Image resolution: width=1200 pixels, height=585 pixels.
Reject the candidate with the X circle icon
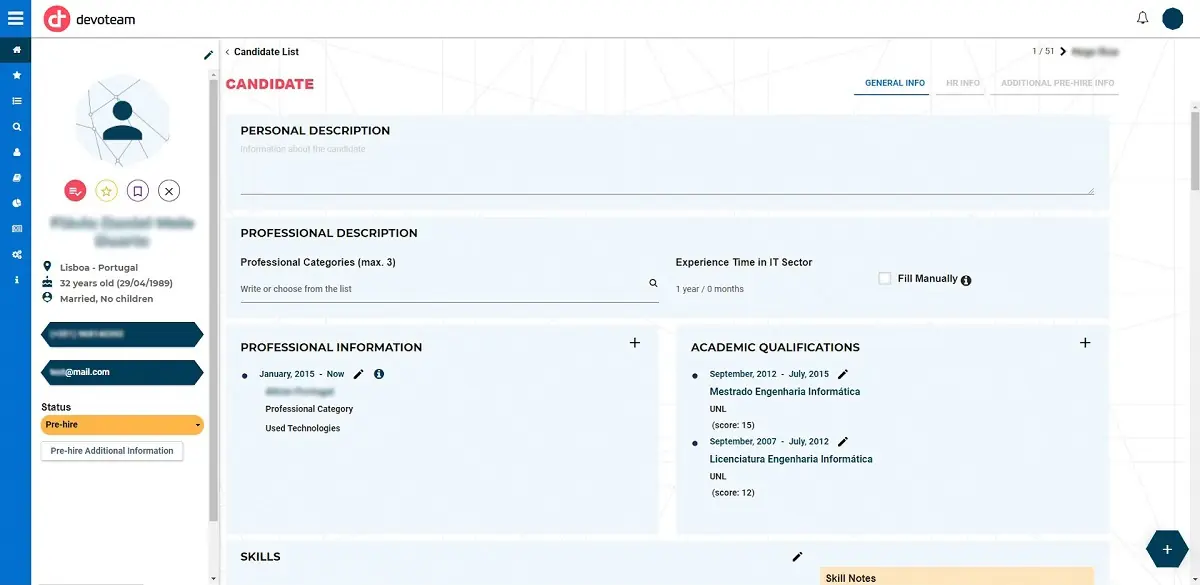pos(168,190)
